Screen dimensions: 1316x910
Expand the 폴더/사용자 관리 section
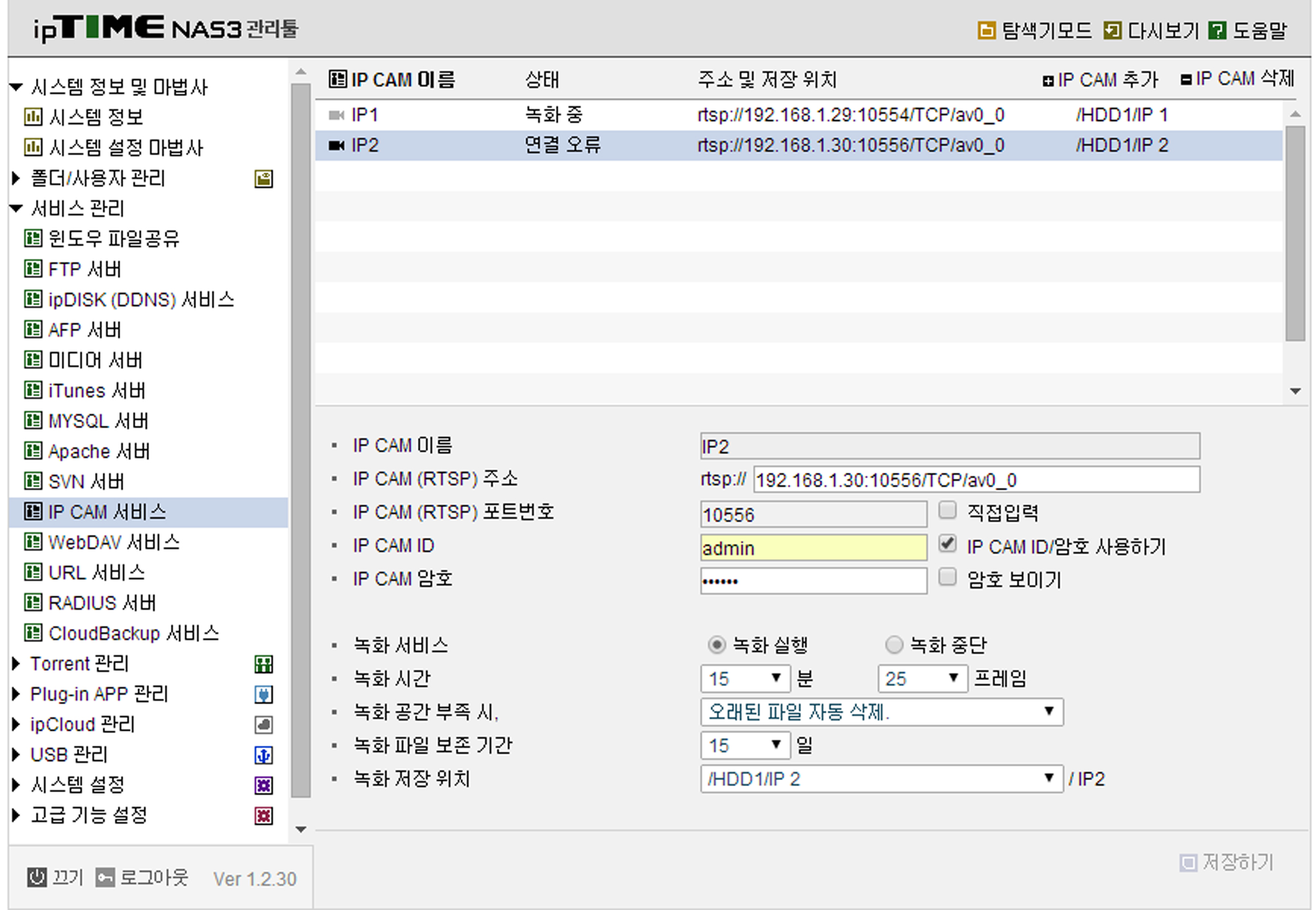[x=16, y=179]
